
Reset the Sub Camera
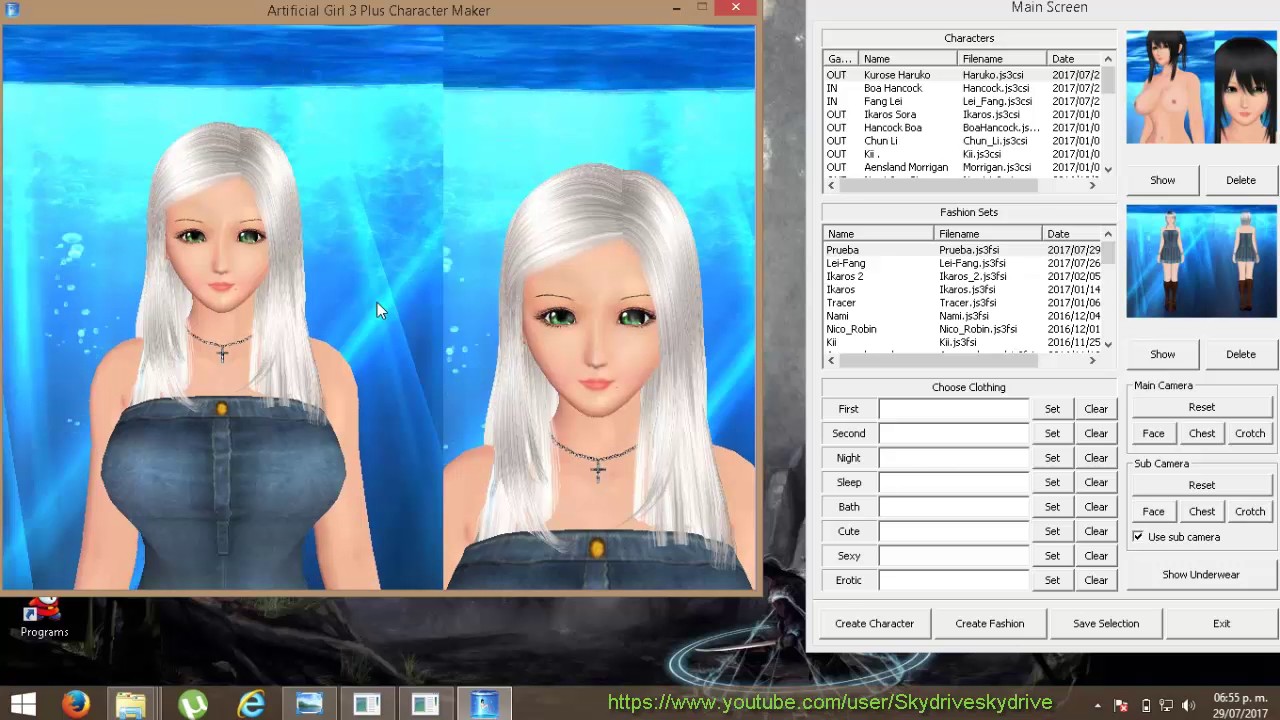pyautogui.click(x=1201, y=485)
